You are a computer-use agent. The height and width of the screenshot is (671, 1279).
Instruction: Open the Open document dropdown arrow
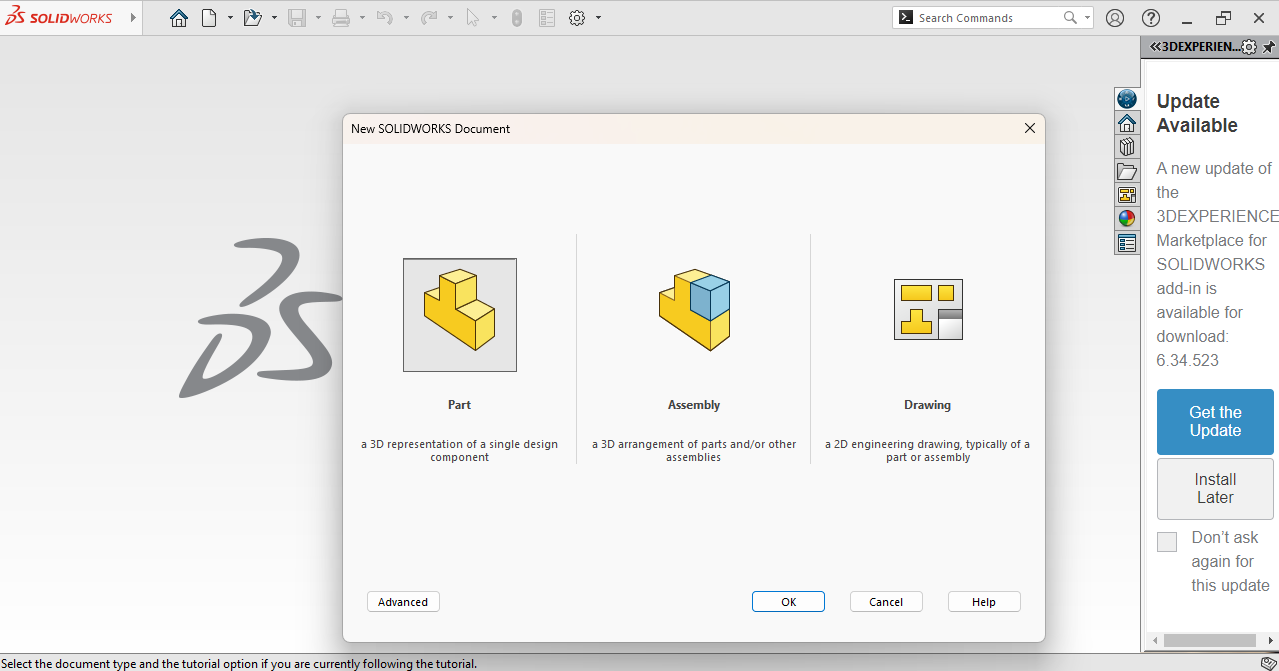pyautogui.click(x=274, y=18)
